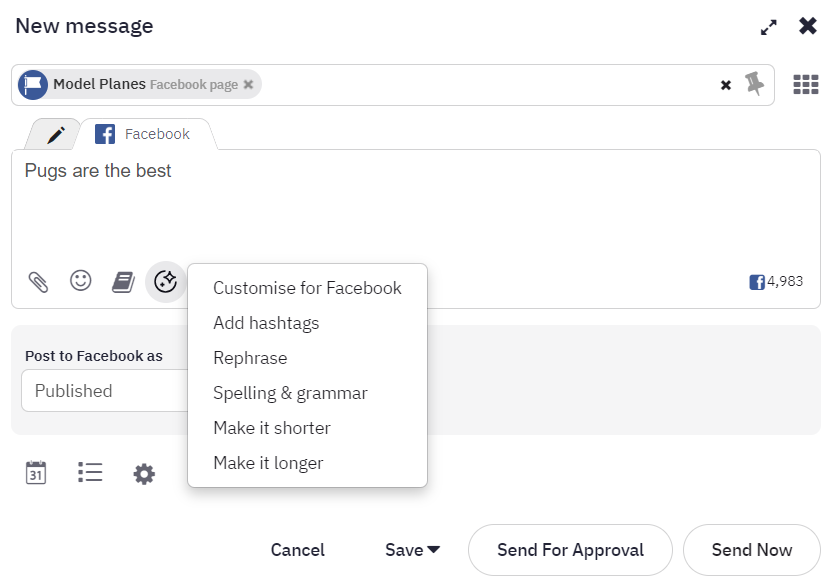Select Customise for Facebook option

click(307, 288)
